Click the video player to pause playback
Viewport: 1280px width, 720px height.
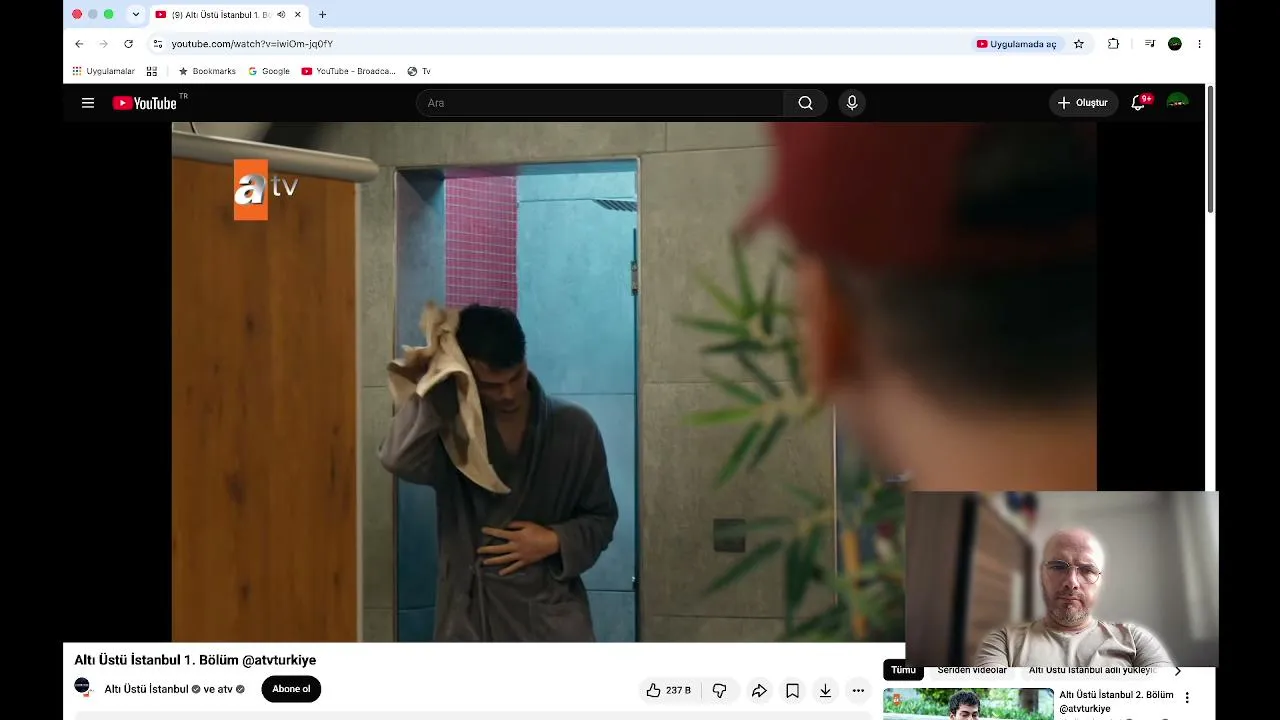(634, 382)
